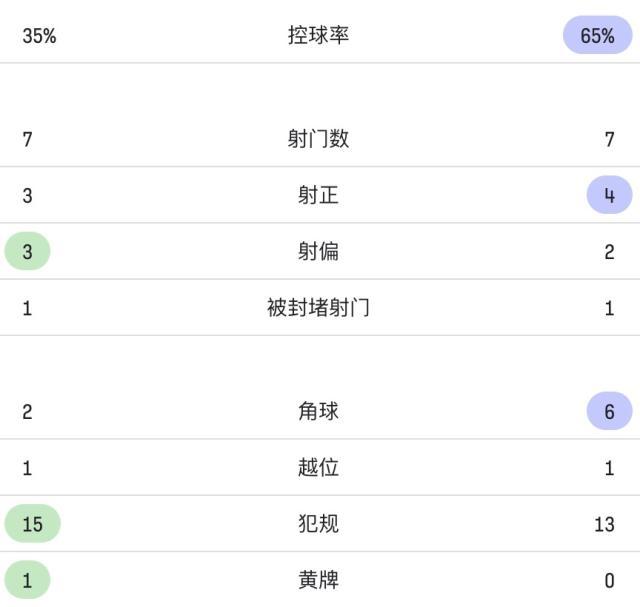
Task: Select the purple badge showing 6 角球
Action: point(609,411)
